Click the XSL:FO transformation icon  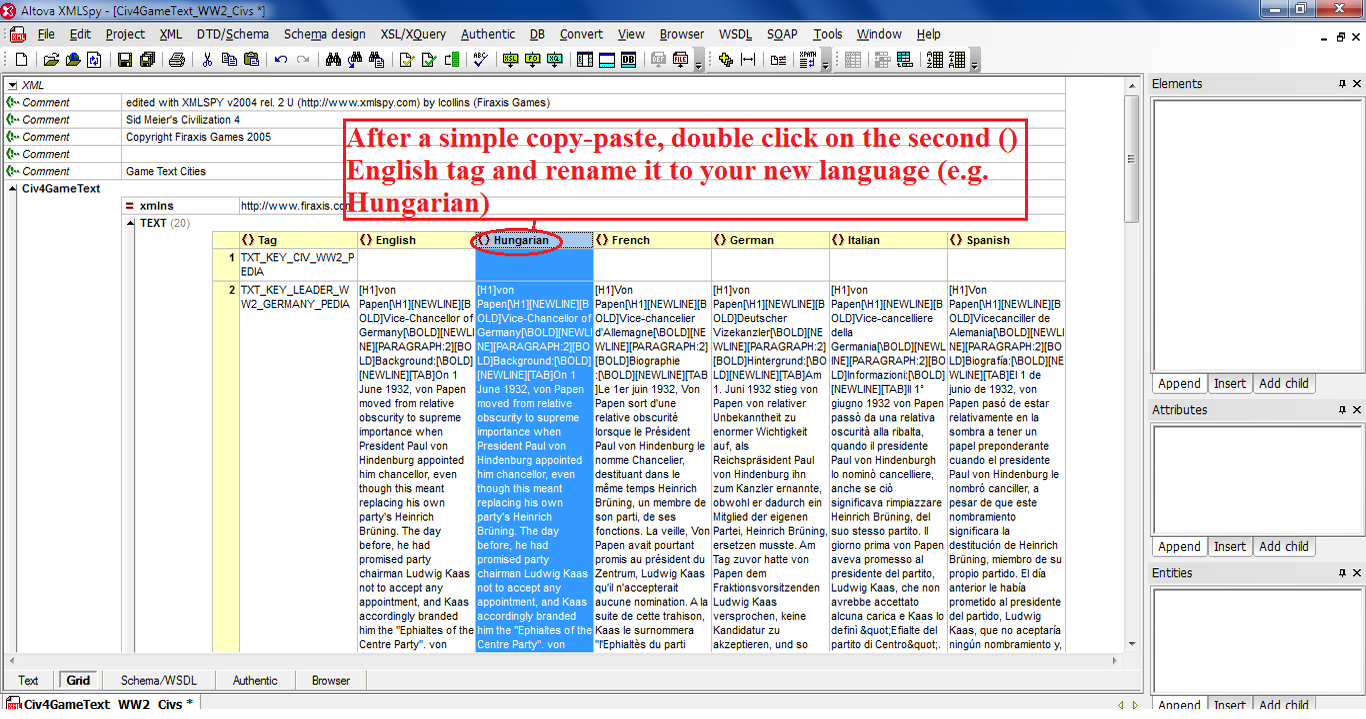[x=533, y=60]
